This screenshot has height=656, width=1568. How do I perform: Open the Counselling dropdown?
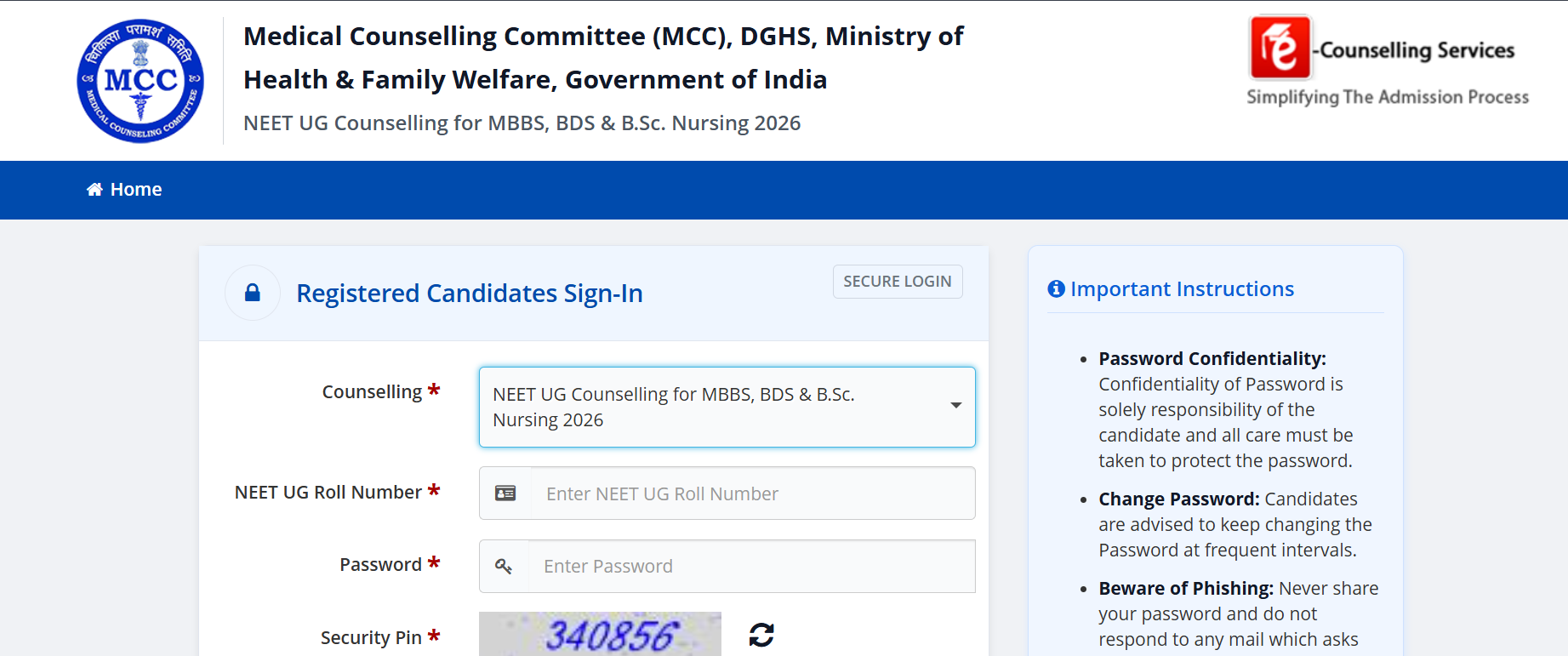pyautogui.click(x=727, y=407)
